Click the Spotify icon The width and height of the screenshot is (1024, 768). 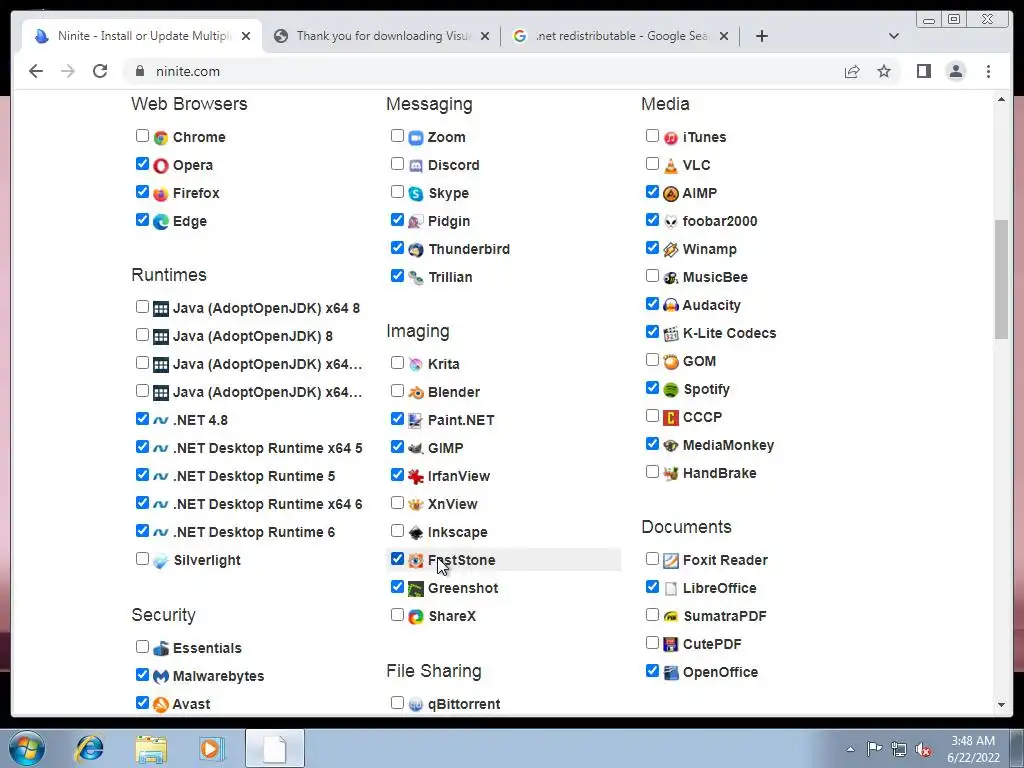(671, 390)
